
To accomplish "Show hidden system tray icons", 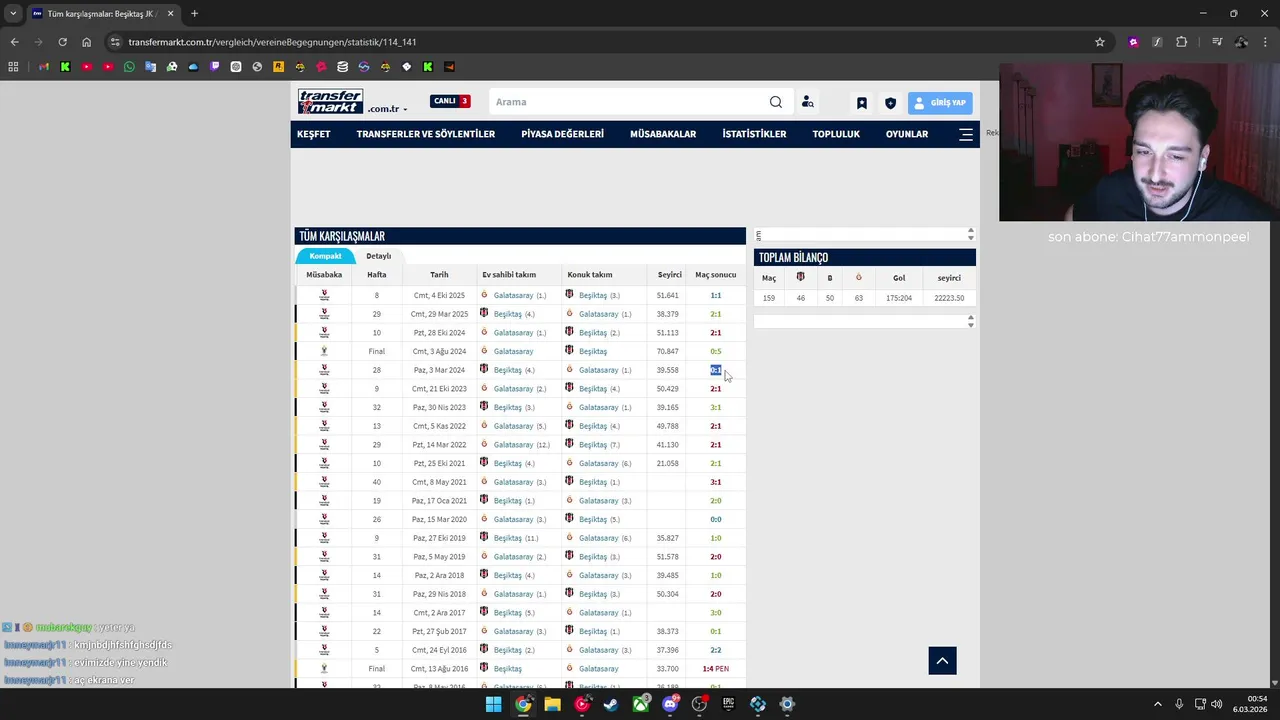I will (1160, 704).
